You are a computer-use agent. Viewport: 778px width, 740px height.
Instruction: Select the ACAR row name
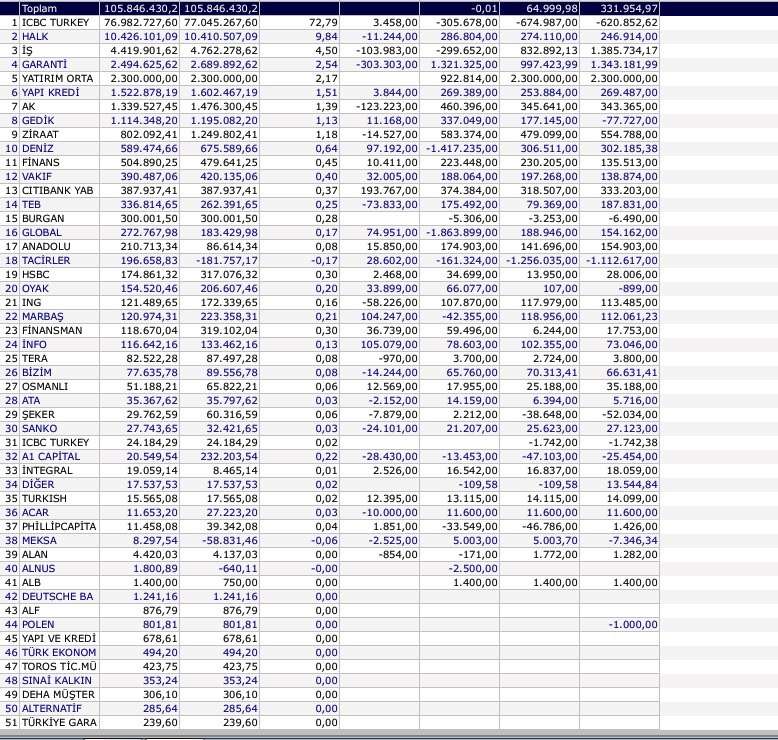(x=35, y=512)
